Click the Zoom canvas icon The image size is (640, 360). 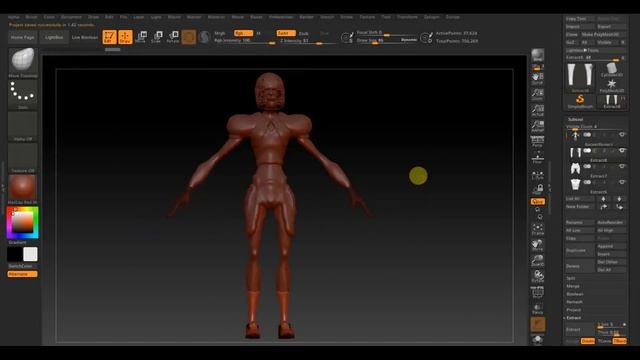coord(538,94)
